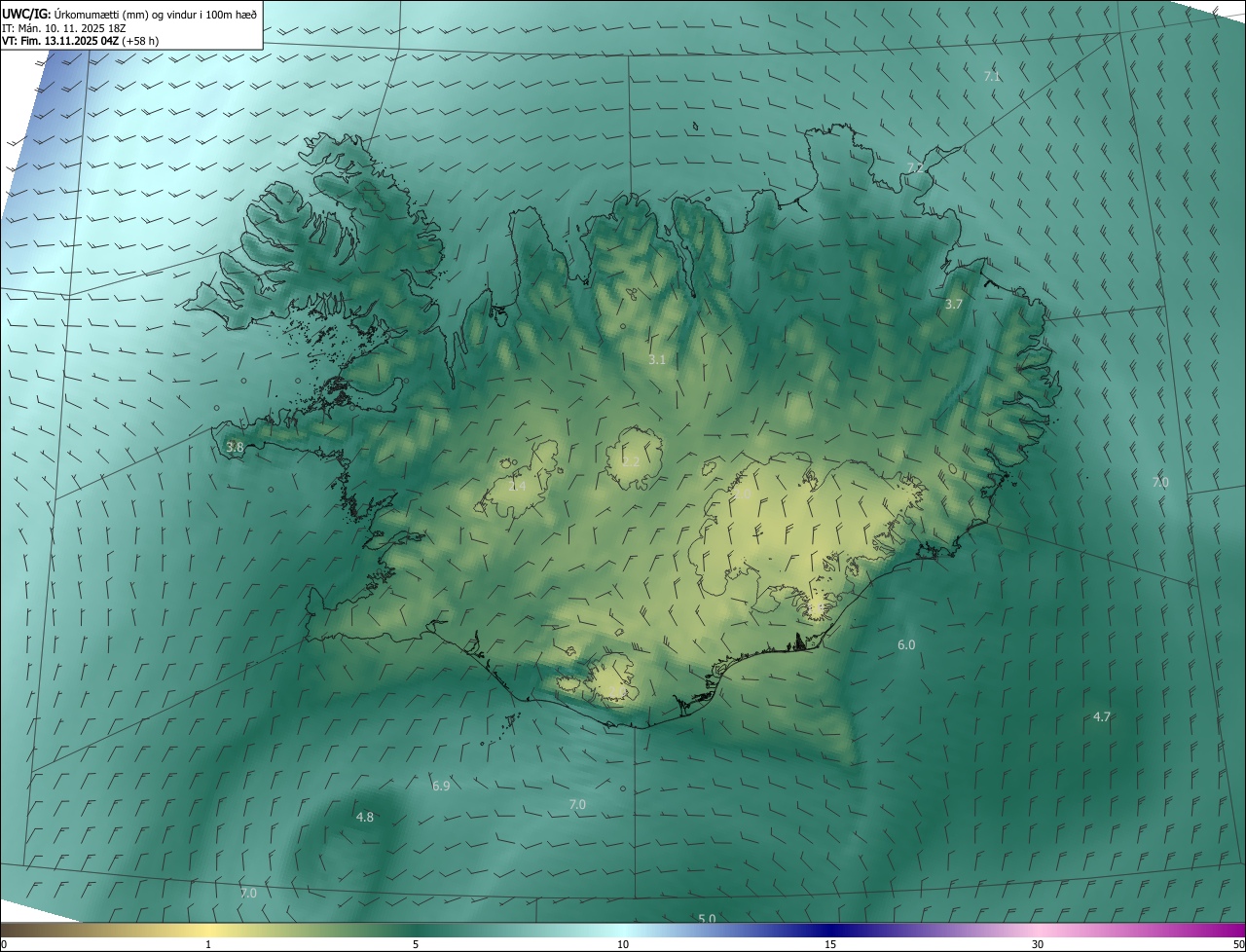The image size is (1246, 952).
Task: Click the 3.8 value label
Action: point(235,448)
